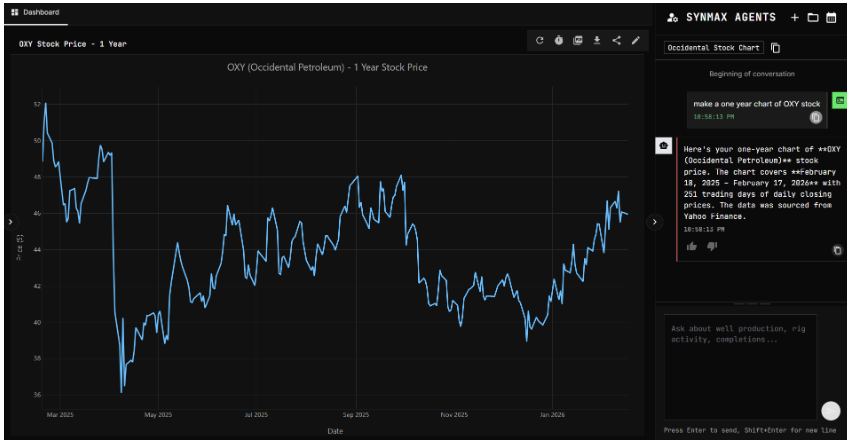The image size is (852, 445).
Task: Copy the conversation title Occidental Stock Chart
Action: [x=776, y=48]
